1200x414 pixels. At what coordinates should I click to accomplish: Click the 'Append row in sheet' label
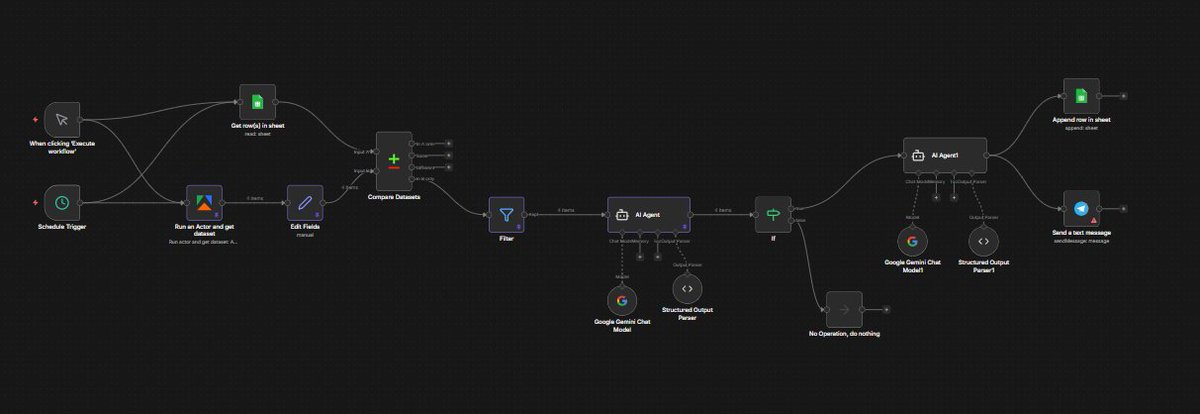coord(1081,120)
